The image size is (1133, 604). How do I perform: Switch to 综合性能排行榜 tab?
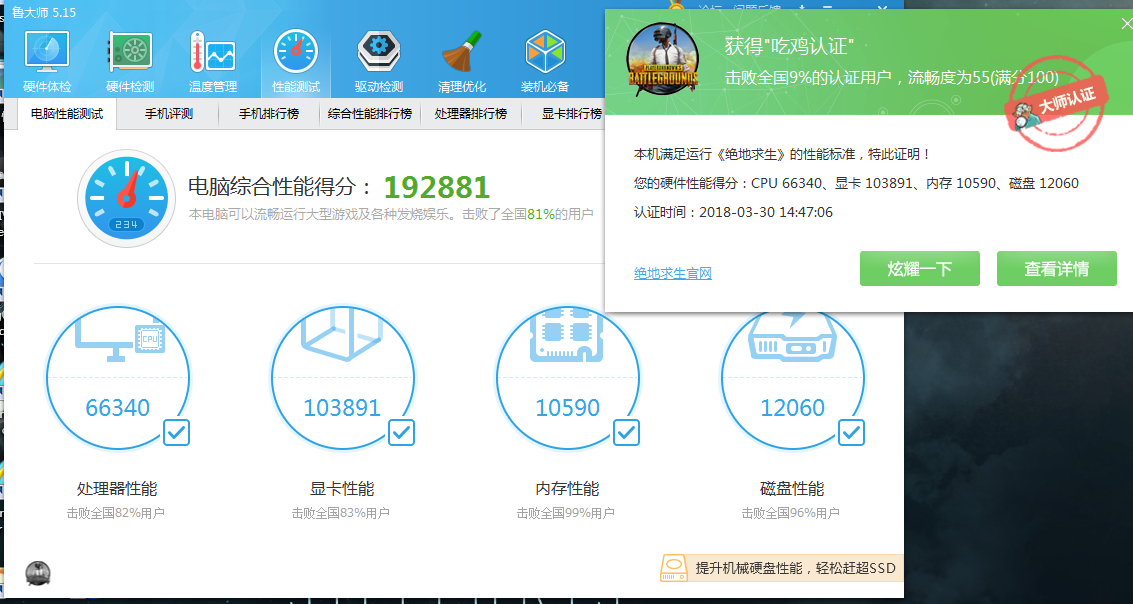click(x=370, y=113)
